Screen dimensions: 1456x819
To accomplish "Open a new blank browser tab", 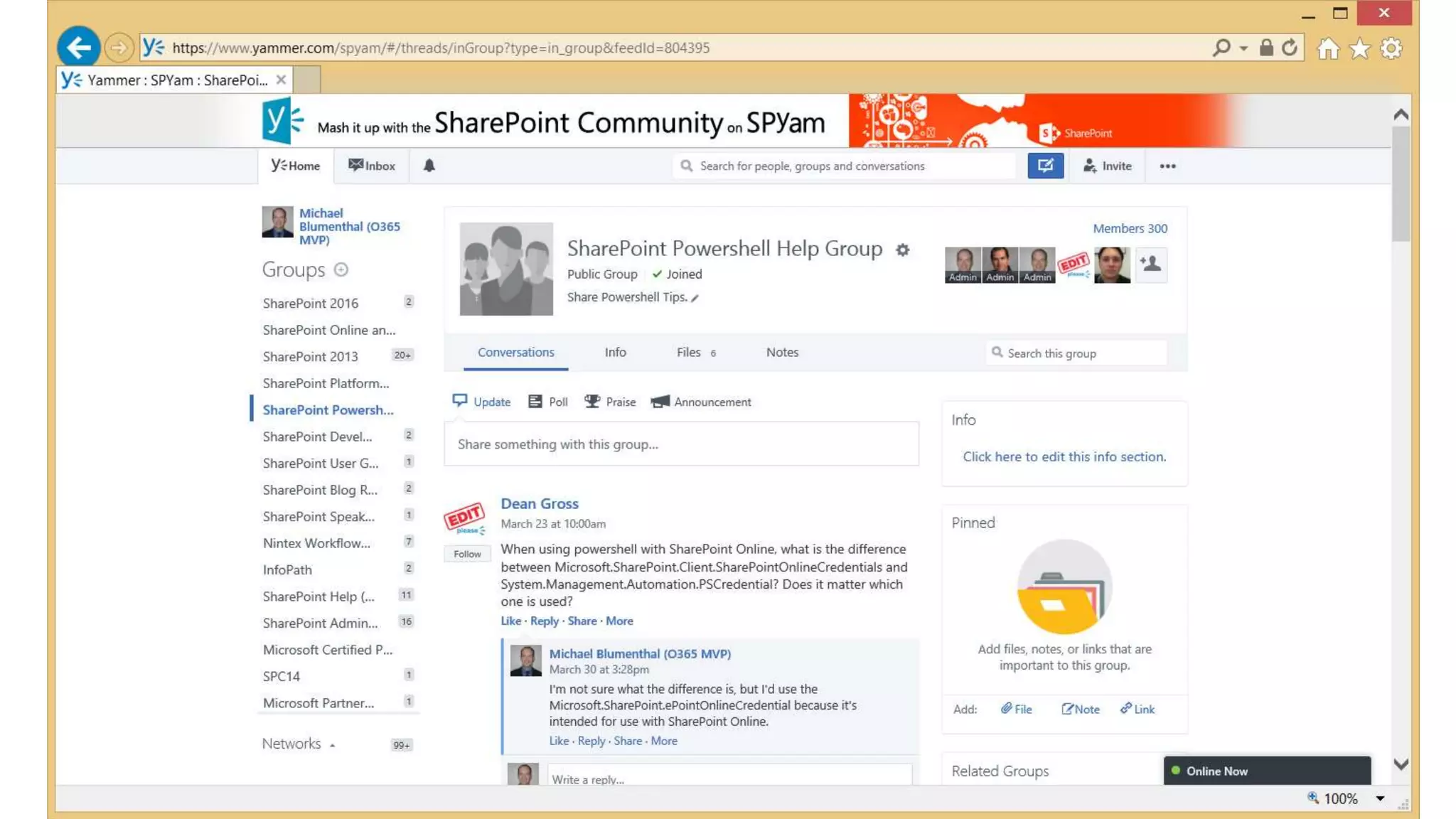I will [x=306, y=80].
